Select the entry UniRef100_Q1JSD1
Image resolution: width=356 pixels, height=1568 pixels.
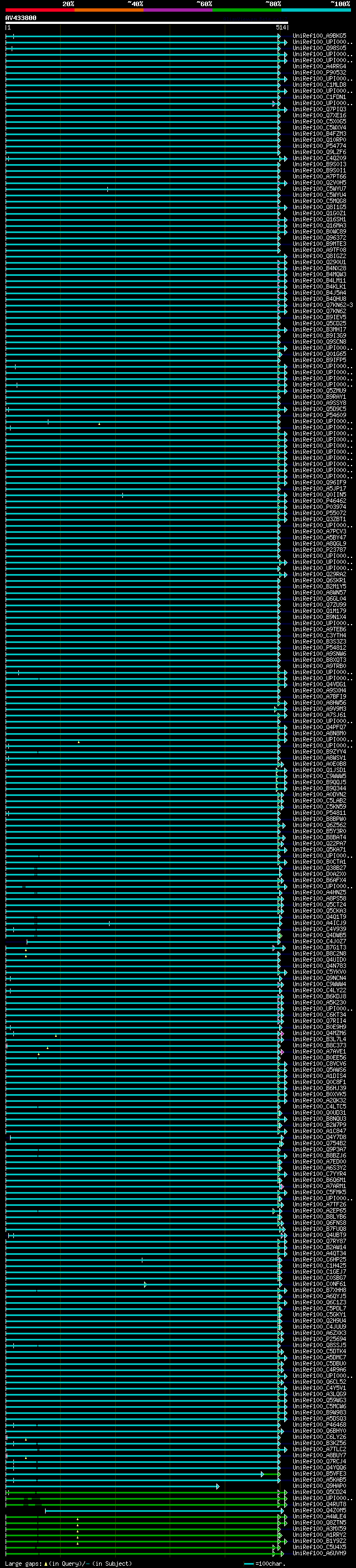click(319, 770)
